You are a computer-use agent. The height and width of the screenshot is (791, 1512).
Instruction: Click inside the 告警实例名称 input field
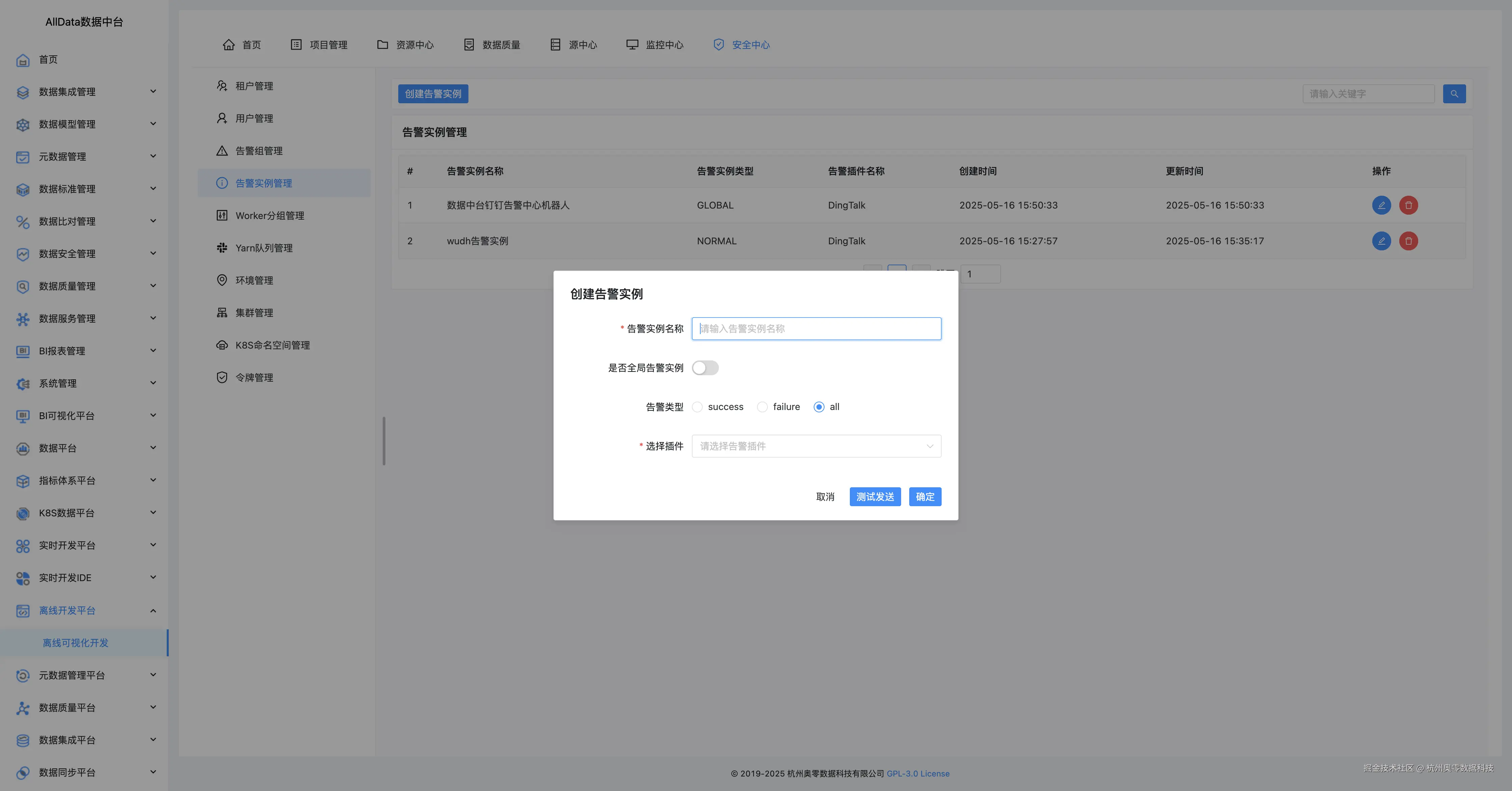pos(815,329)
